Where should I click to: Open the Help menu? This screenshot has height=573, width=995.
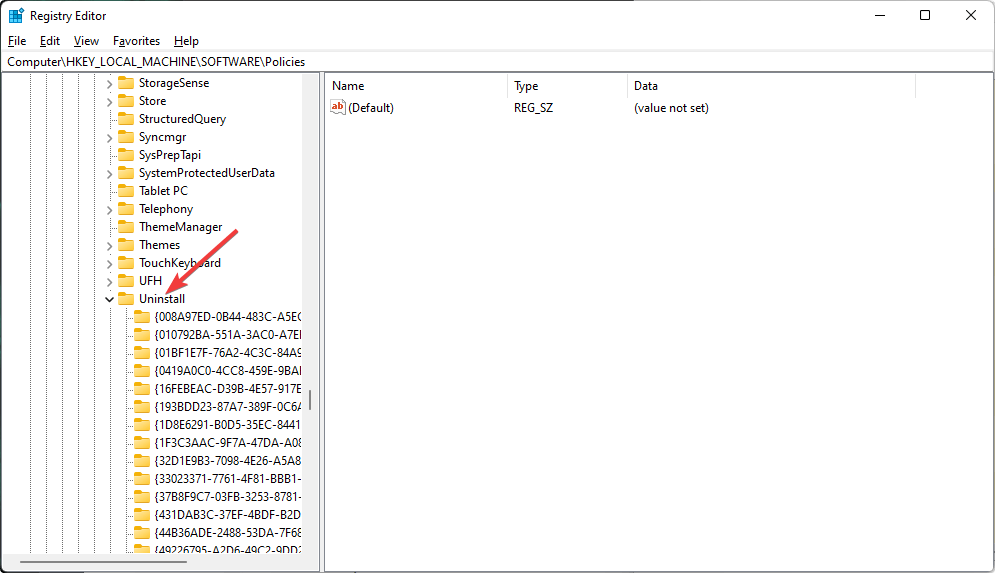(x=186, y=41)
